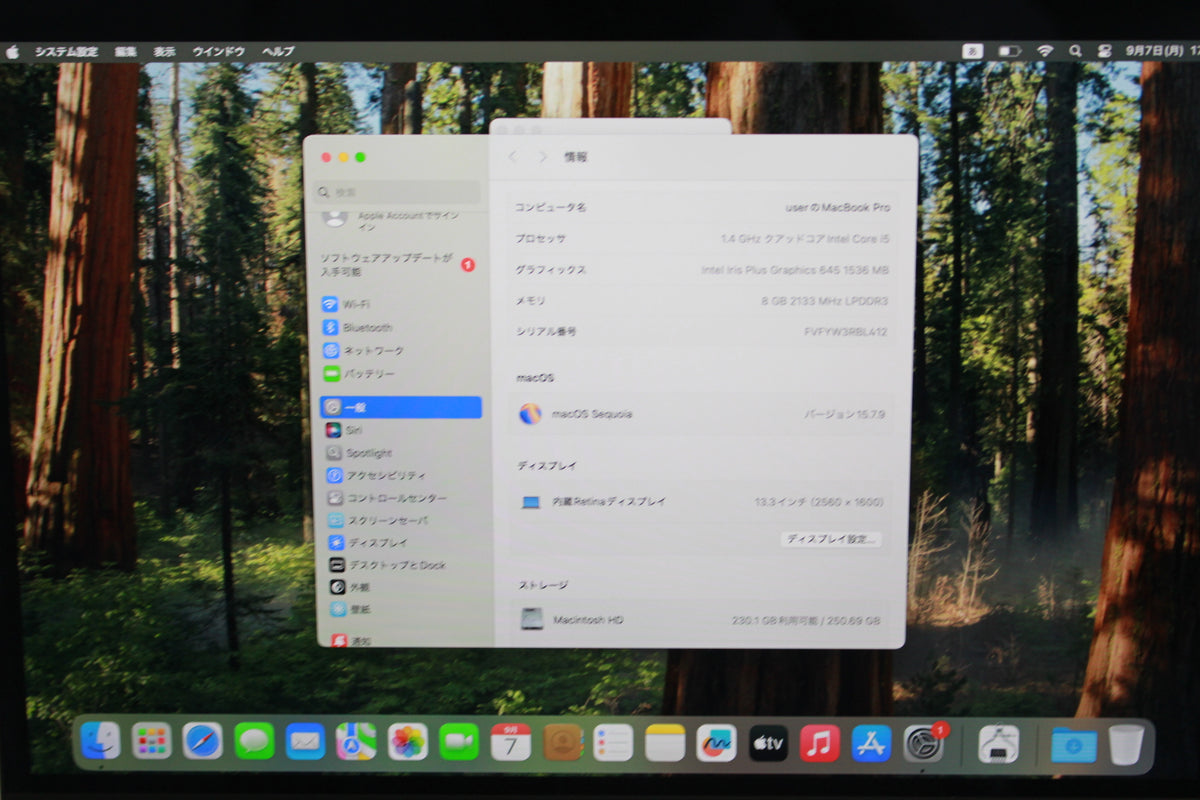Screen dimensions: 1200x800
Task: Open Messages from the Dock
Action: 254,741
